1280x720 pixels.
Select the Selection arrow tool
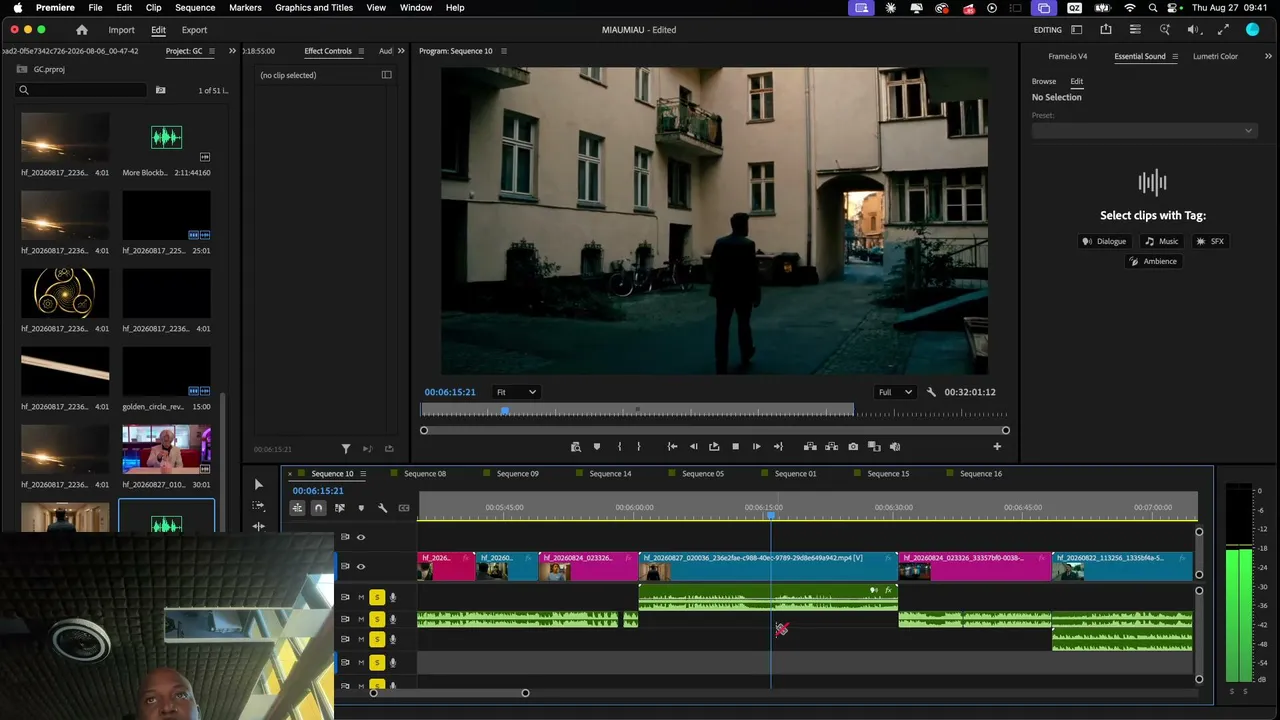pyautogui.click(x=258, y=485)
